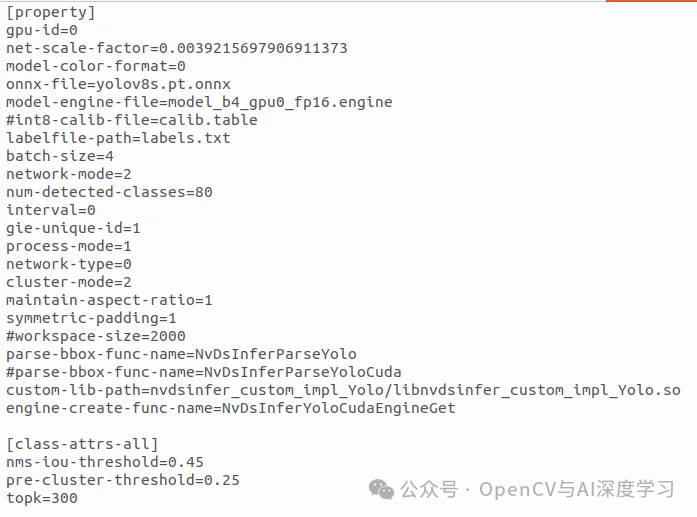Click the labelfile-path=labels.txt line

[118, 138]
